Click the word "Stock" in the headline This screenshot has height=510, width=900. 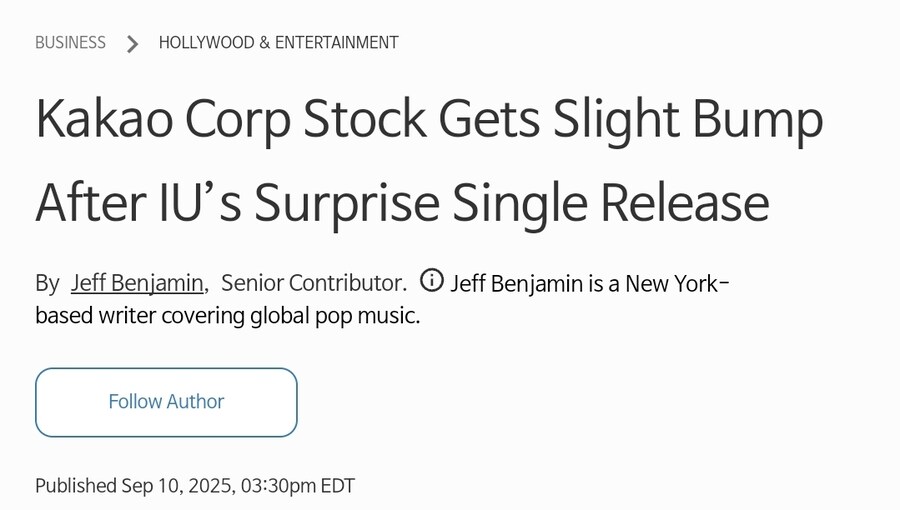point(363,121)
